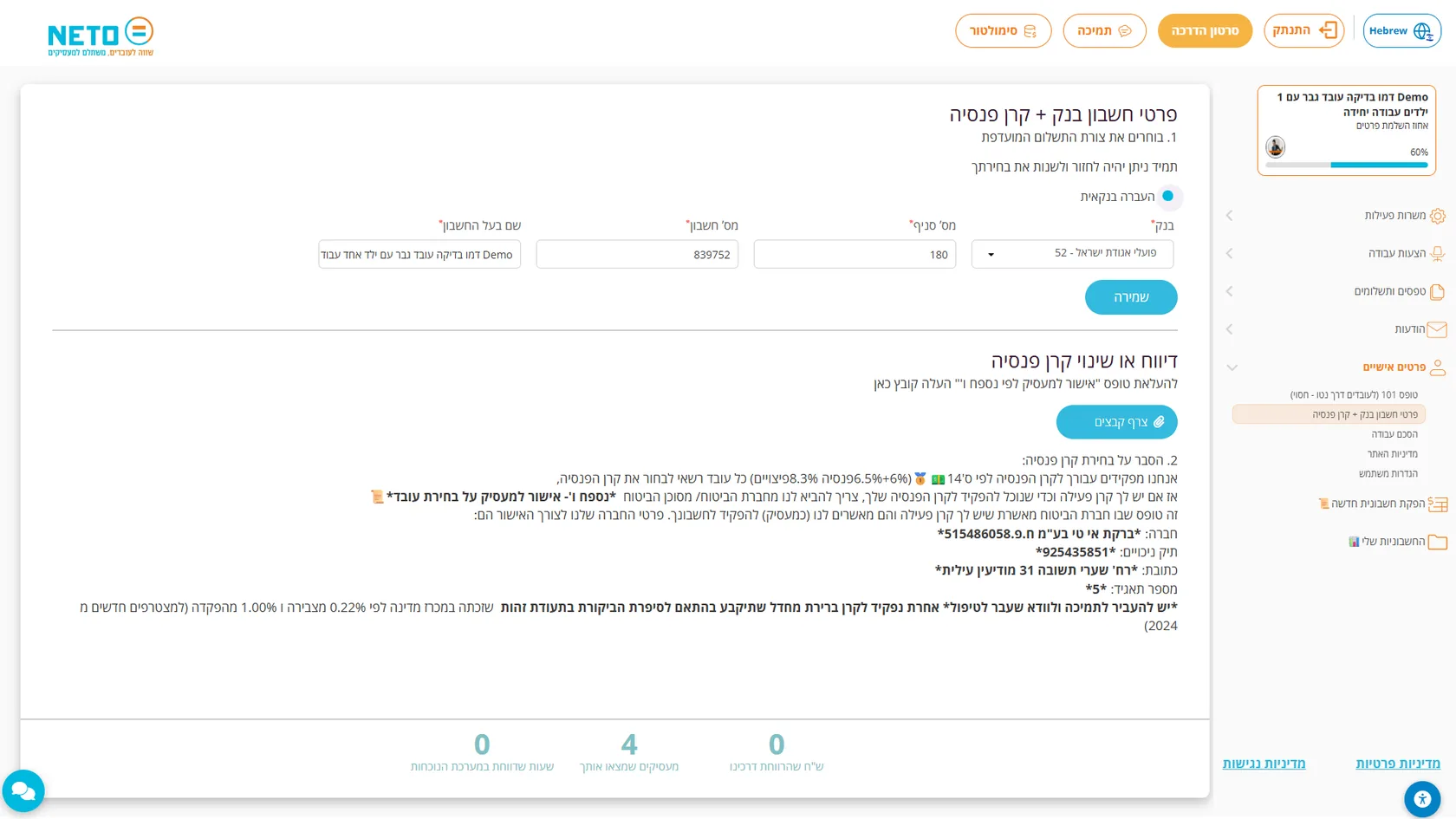The image size is (1456, 819).
Task: Play the סרטון הדרכה tutorial video
Action: point(1206,30)
